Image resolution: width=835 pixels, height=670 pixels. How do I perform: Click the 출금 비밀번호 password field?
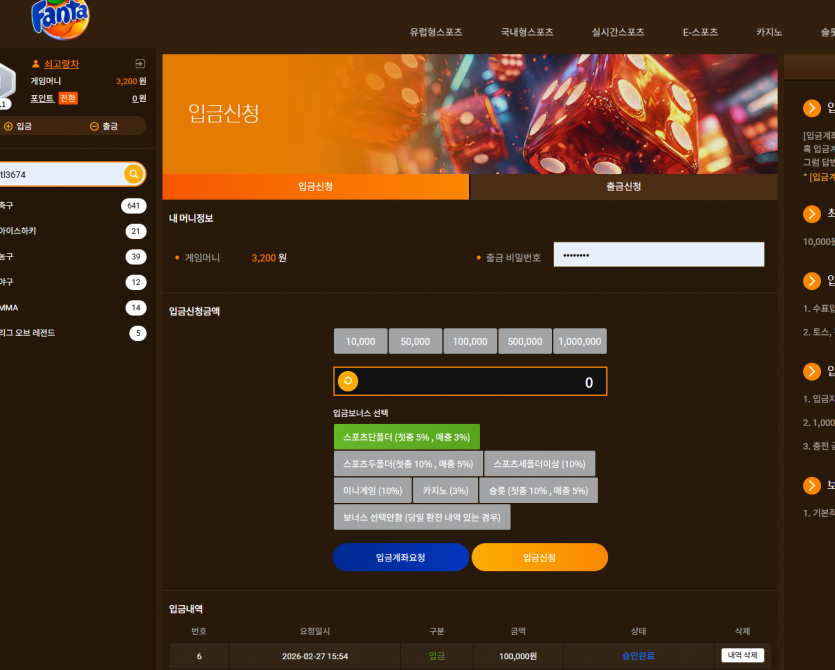click(659, 255)
